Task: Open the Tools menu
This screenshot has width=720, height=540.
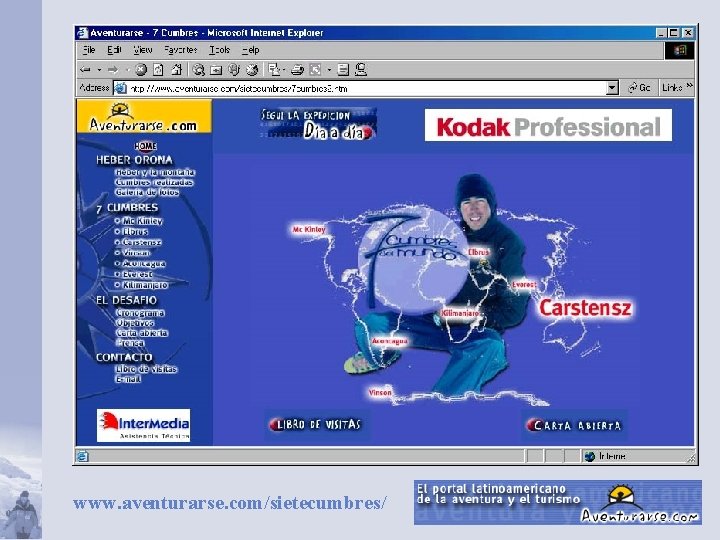Action: (x=219, y=50)
